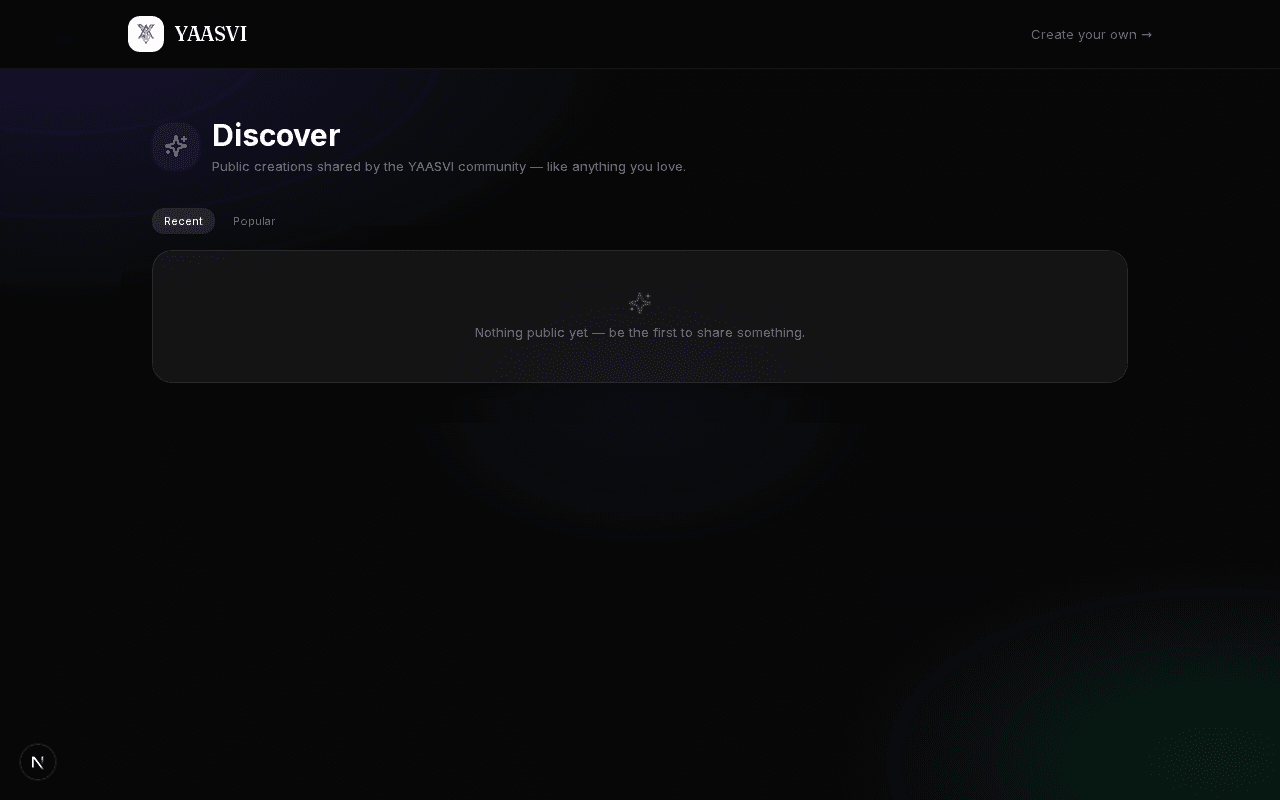Click the sparkle icon beside Discover heading
This screenshot has height=800, width=1280.
(176, 147)
